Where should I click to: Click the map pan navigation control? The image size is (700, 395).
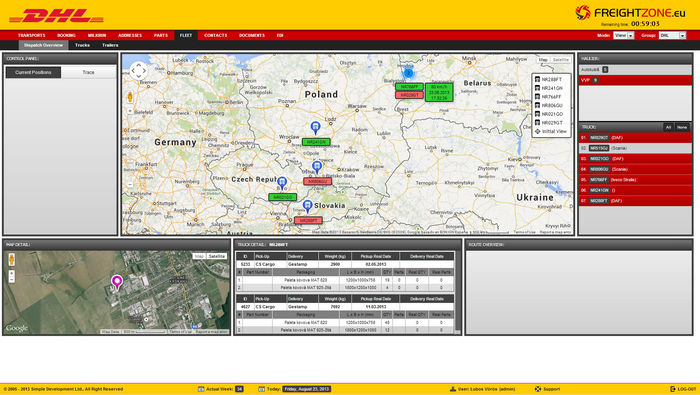[x=138, y=71]
